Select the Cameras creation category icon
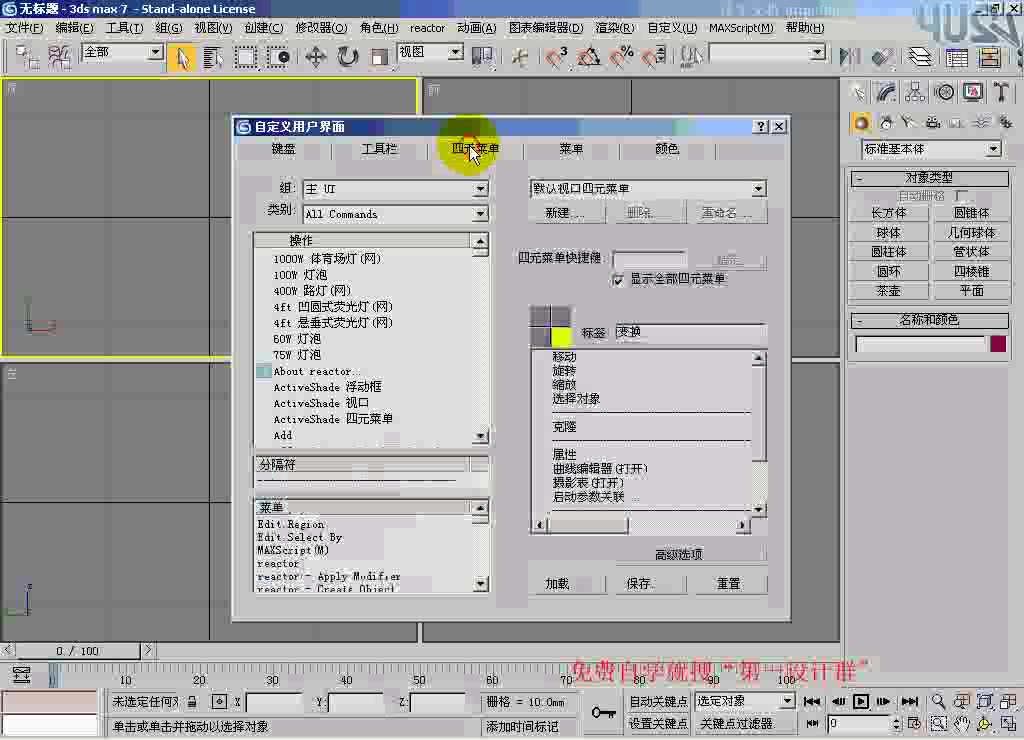Screen dimensions: 1024x740 (932, 122)
